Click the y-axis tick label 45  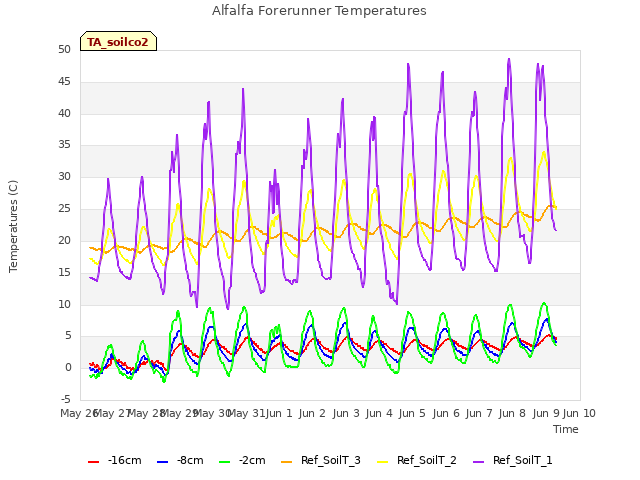tap(64, 82)
